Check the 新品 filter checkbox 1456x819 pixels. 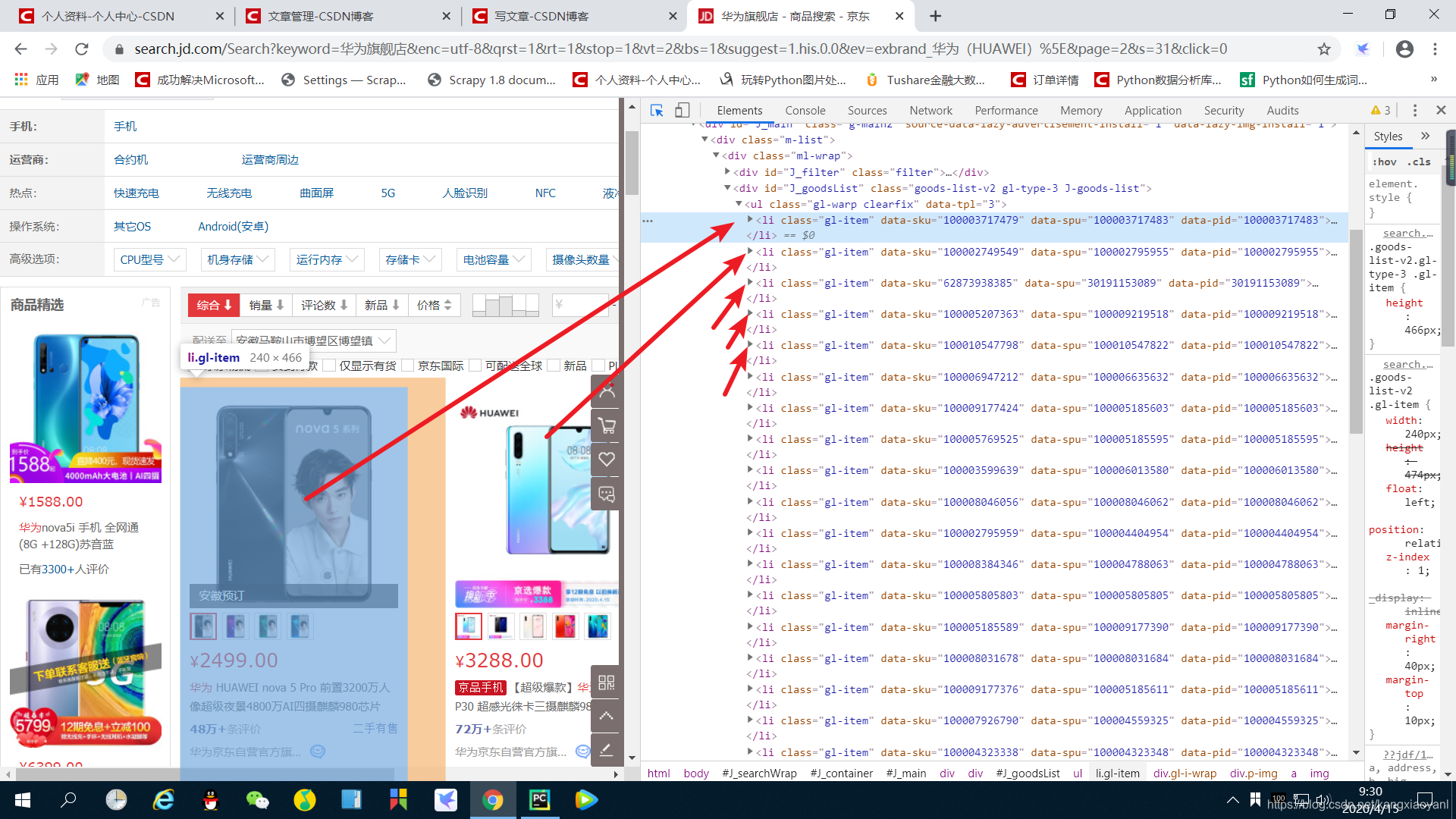554,366
